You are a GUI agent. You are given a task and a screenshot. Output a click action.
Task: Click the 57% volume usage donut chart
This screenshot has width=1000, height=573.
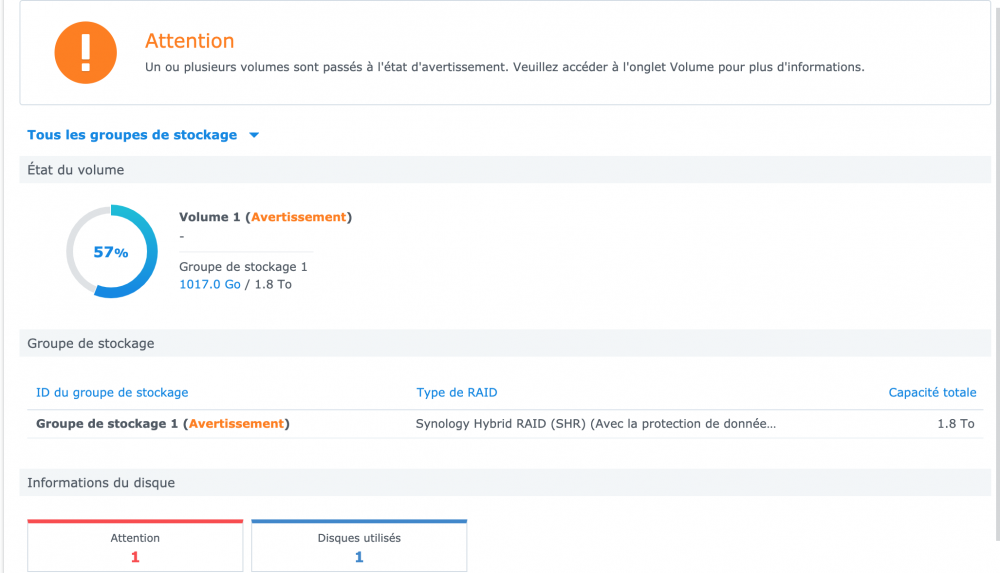click(x=112, y=252)
